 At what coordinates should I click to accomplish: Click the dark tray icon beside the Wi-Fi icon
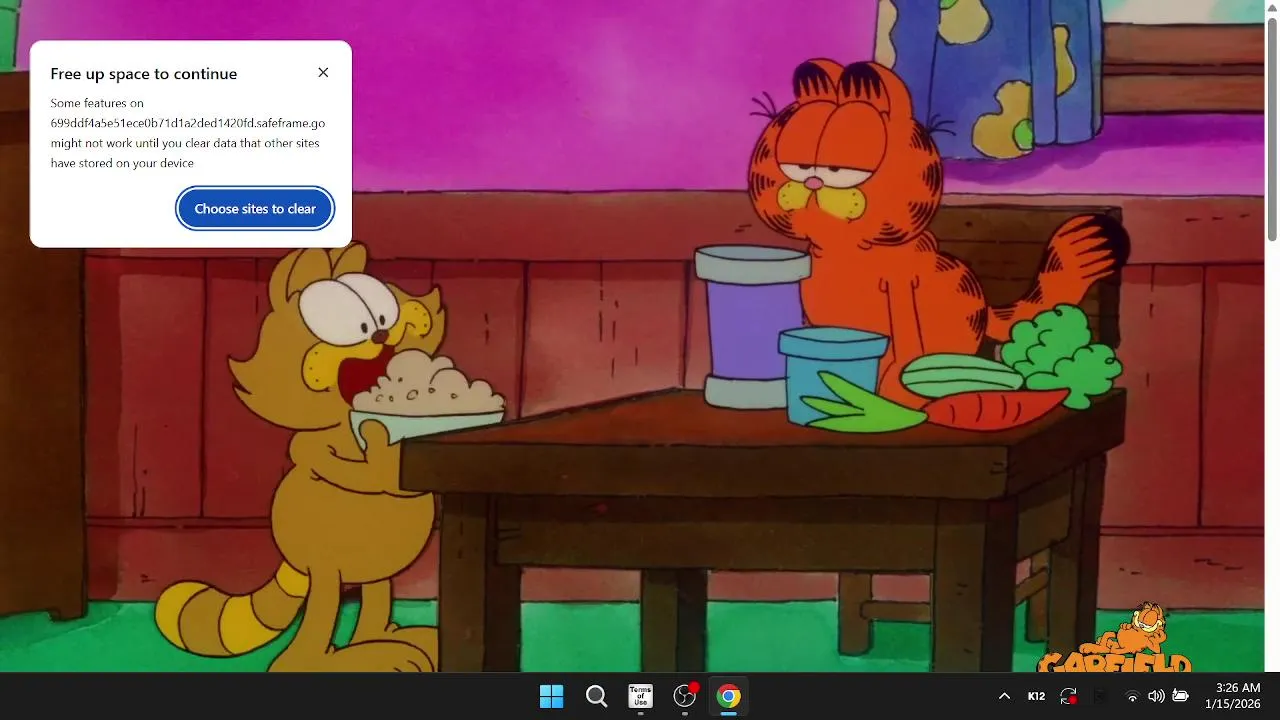point(1101,696)
